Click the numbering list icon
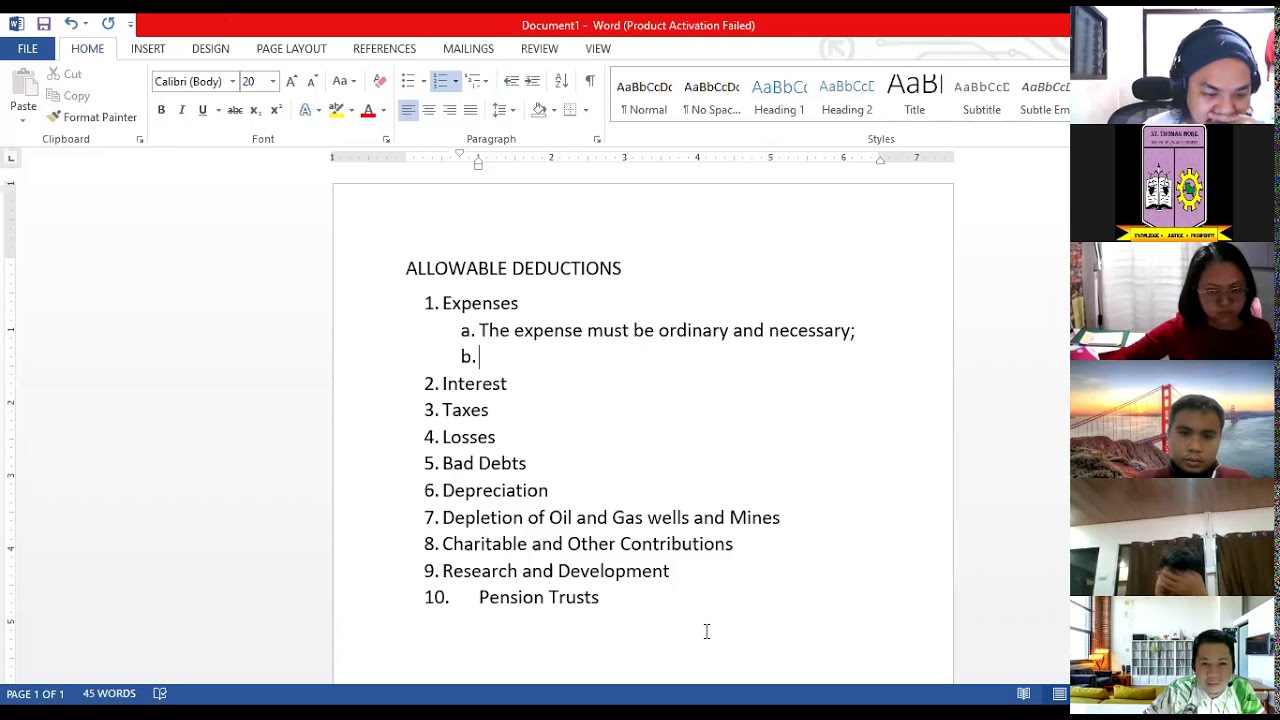Screen dimensions: 1280x720 440,81
